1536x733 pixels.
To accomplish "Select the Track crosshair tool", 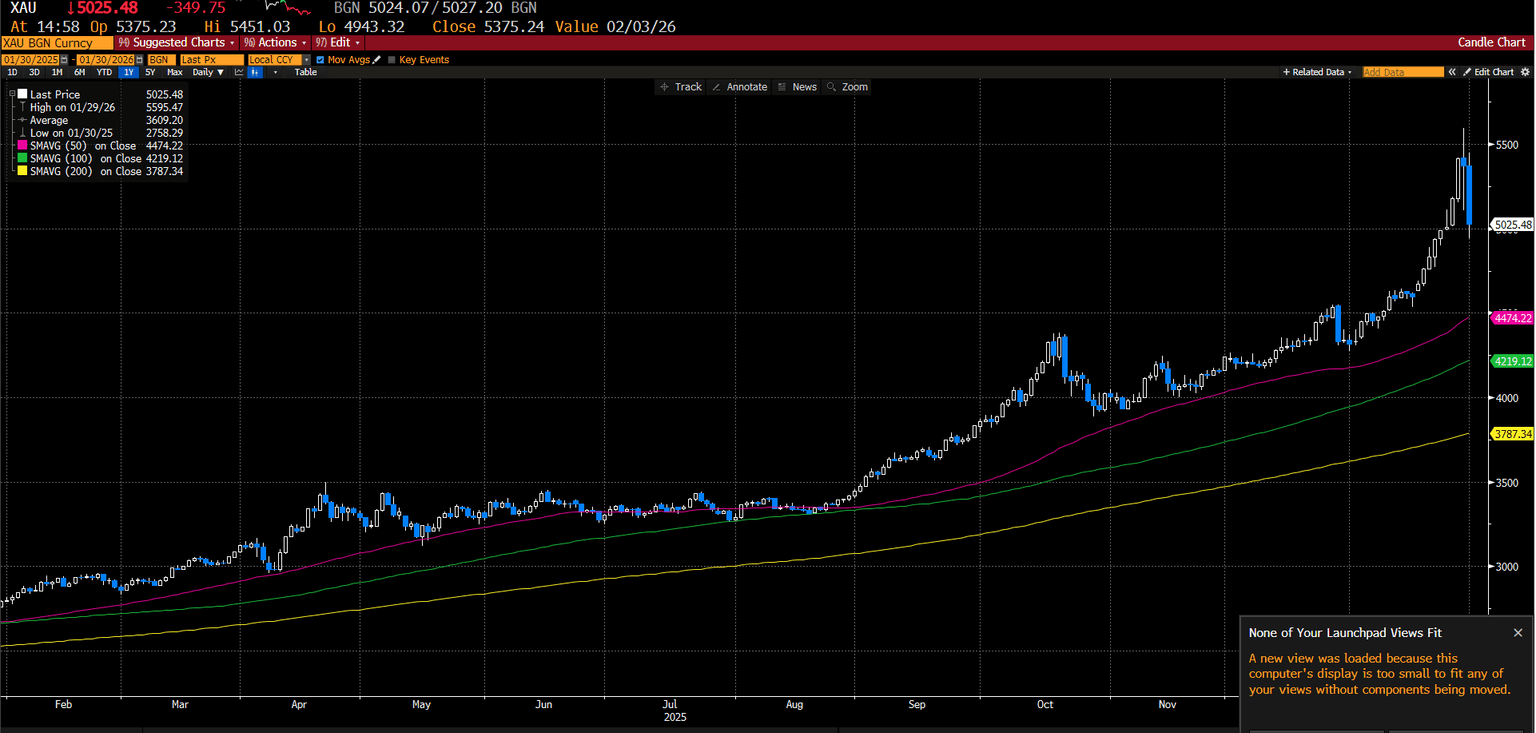I will tap(681, 87).
